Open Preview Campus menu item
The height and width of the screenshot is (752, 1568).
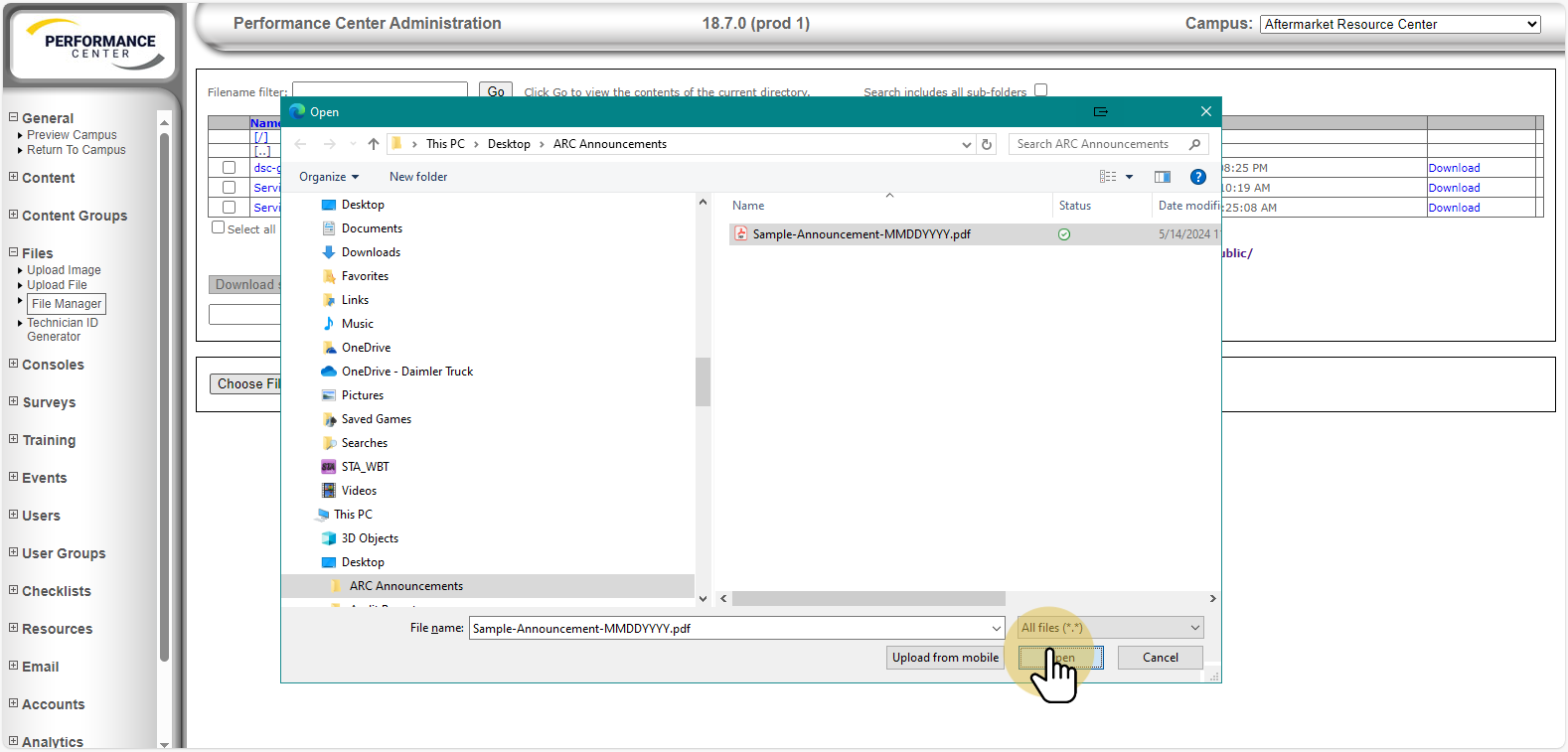coord(72,135)
